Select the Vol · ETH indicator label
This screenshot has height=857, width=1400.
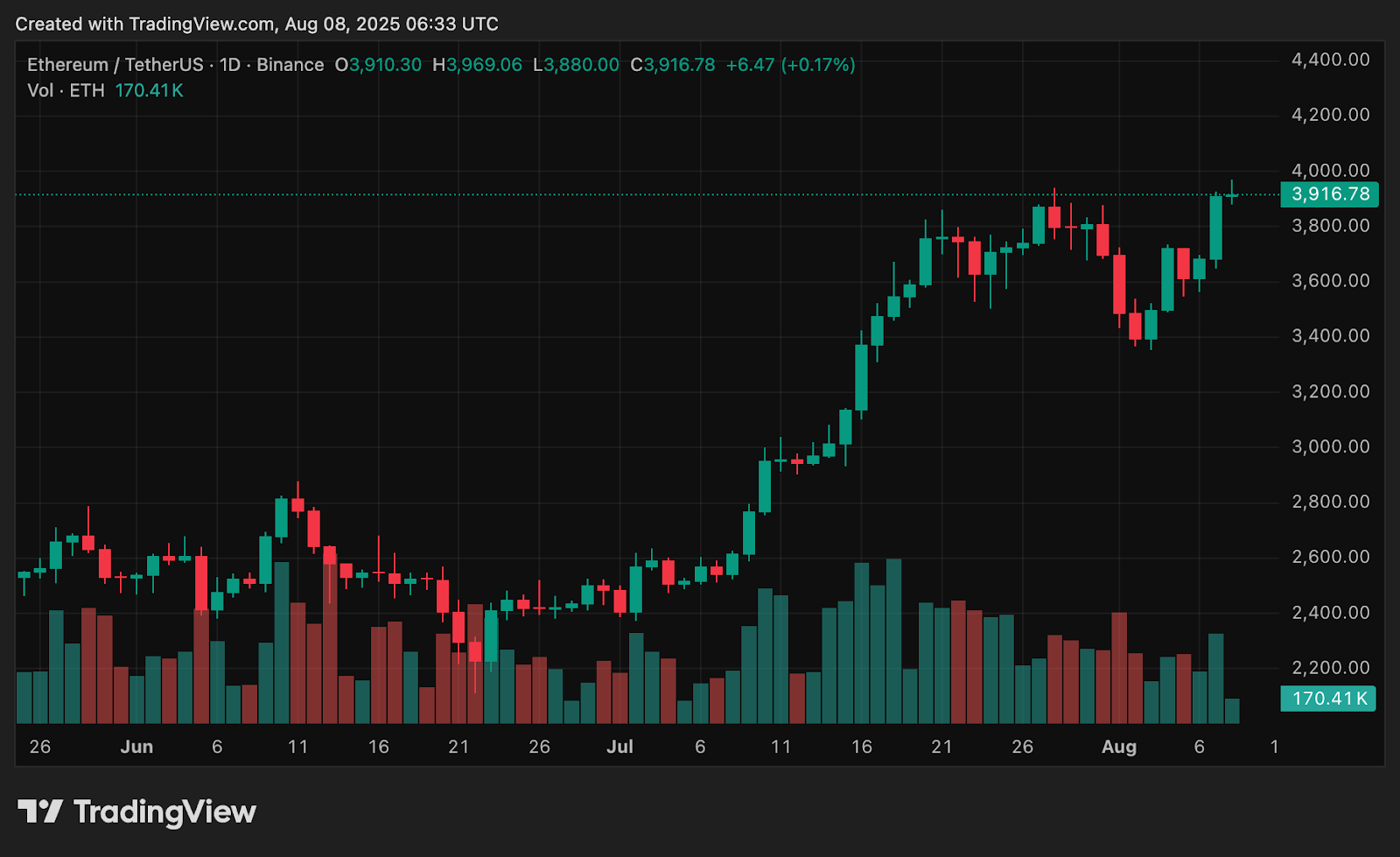click(x=66, y=90)
